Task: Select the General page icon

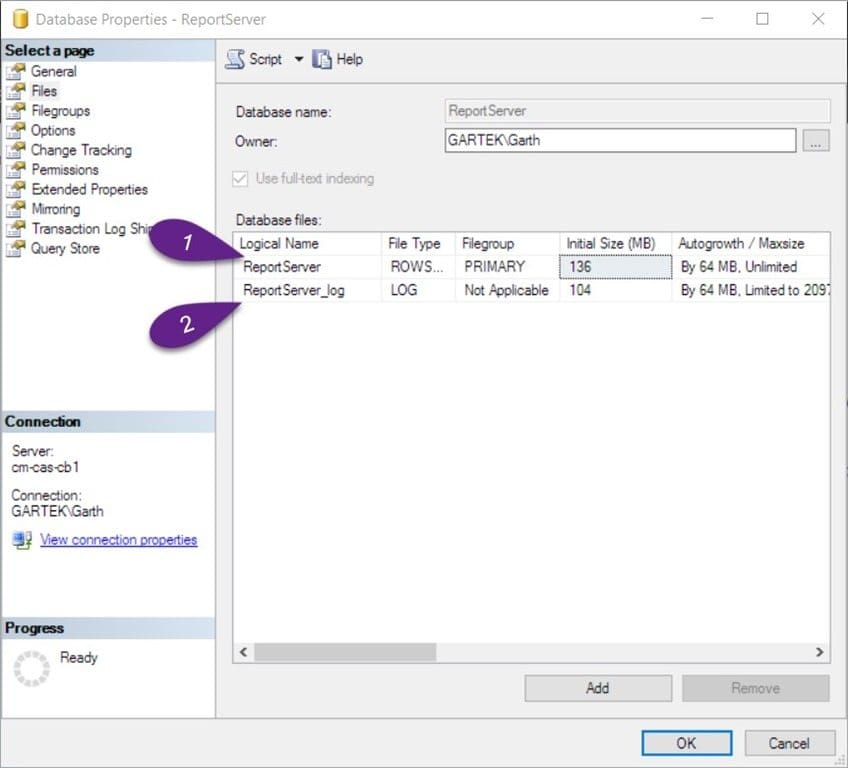Action: [16, 71]
